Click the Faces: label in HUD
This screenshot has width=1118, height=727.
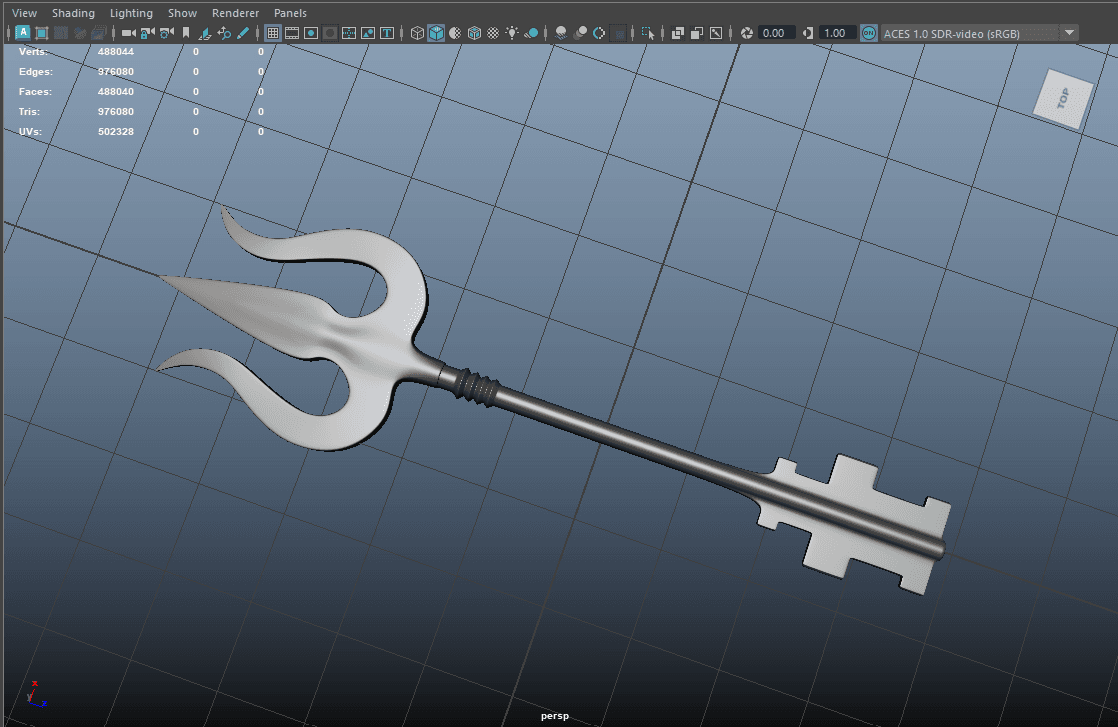tap(35, 91)
